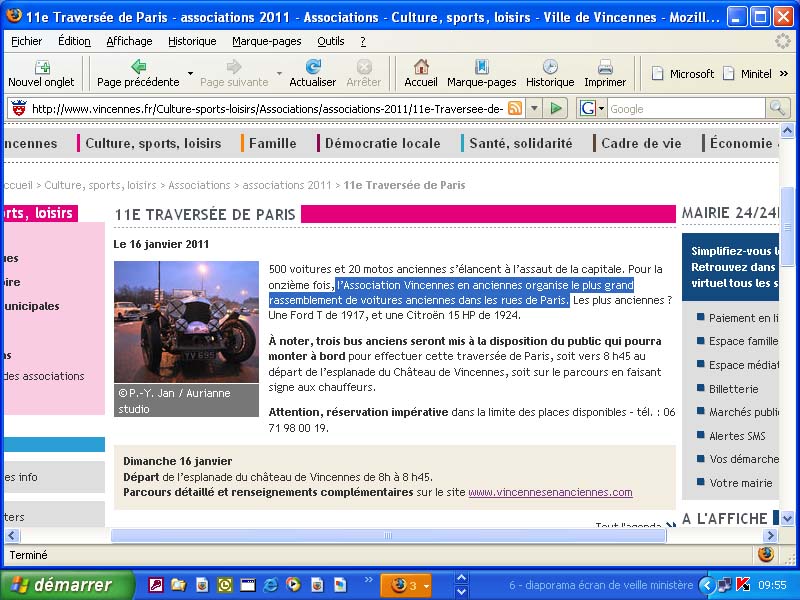Click horizontal scrollbar right arrow
800x600 pixels.
(770, 535)
